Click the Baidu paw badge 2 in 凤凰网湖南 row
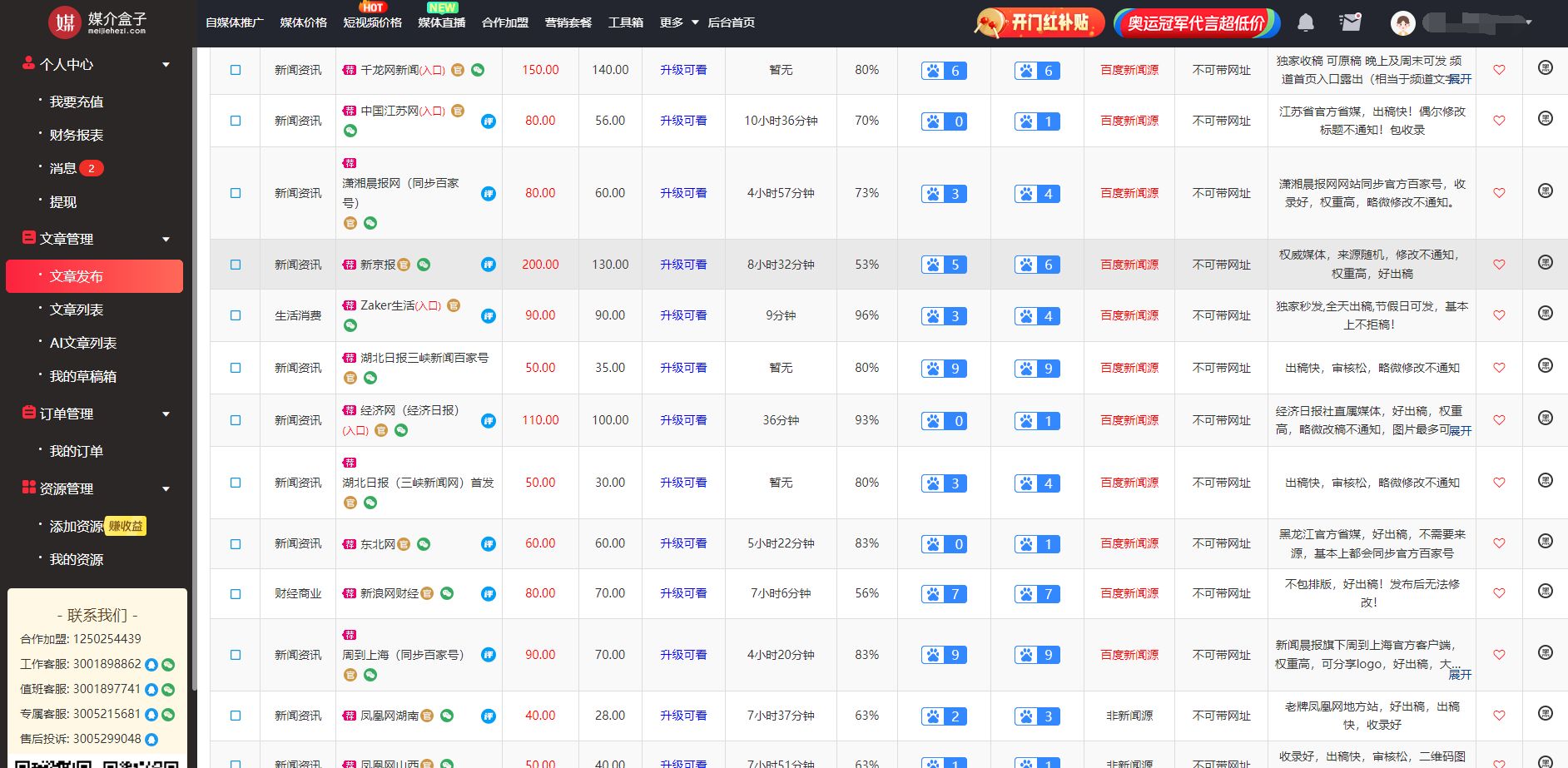The image size is (1568, 768). tap(944, 716)
